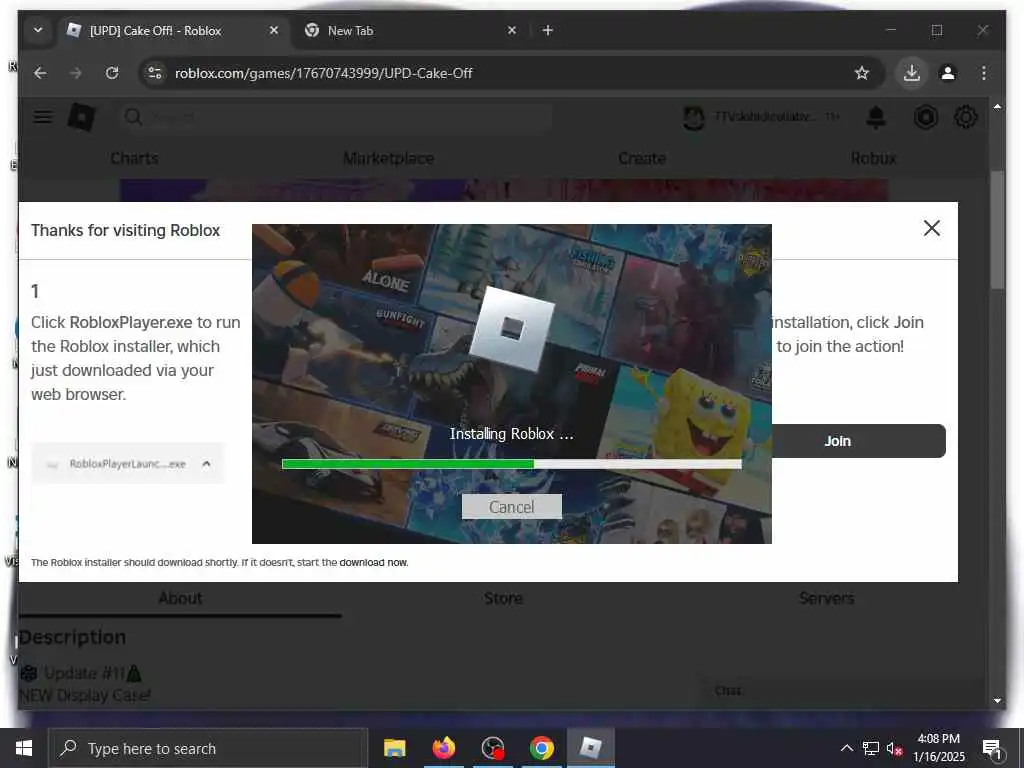Viewport: 1024px width, 768px height.
Task: Click the scrollbar down arrow
Action: (997, 700)
